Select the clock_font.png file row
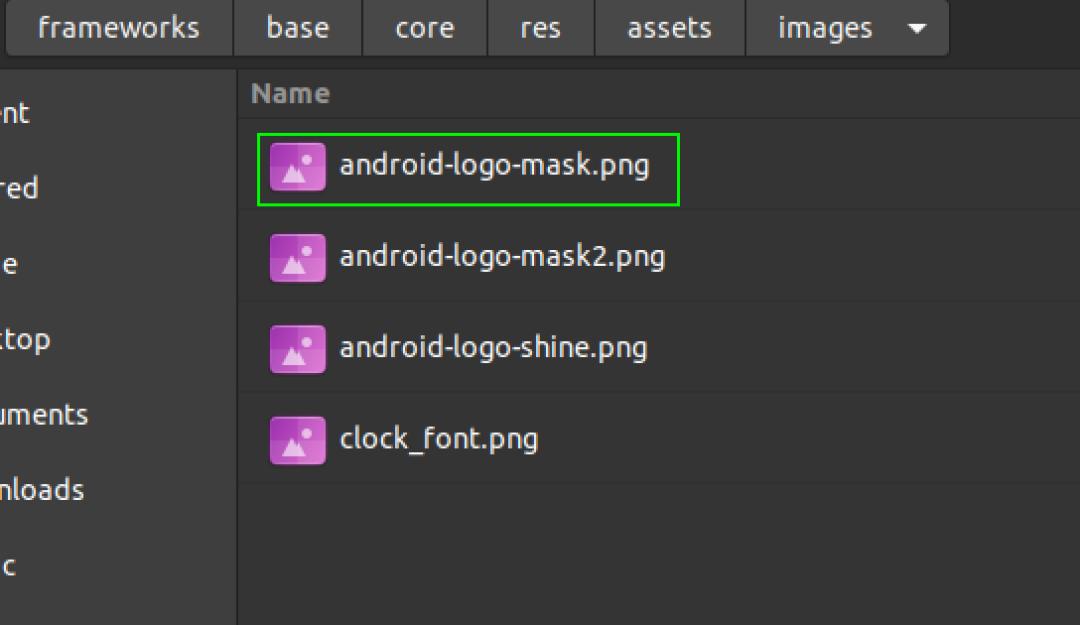 click(x=439, y=438)
